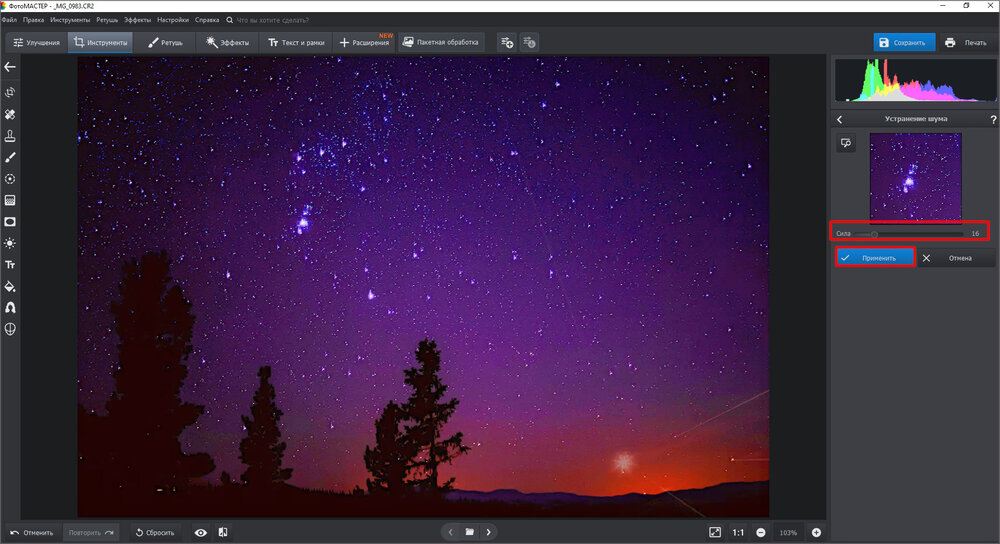This screenshot has height=544, width=1000.
Task: Choose the bandage healing tool icon
Action: [x=10, y=115]
